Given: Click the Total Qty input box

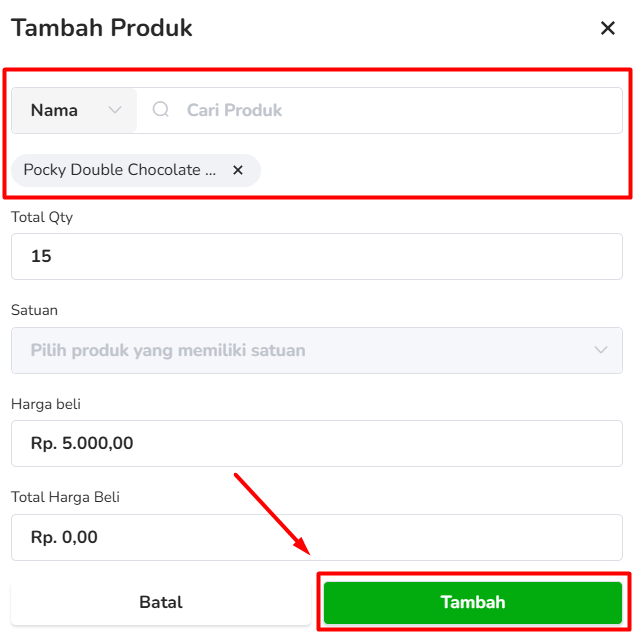Looking at the screenshot, I should pos(316,256).
